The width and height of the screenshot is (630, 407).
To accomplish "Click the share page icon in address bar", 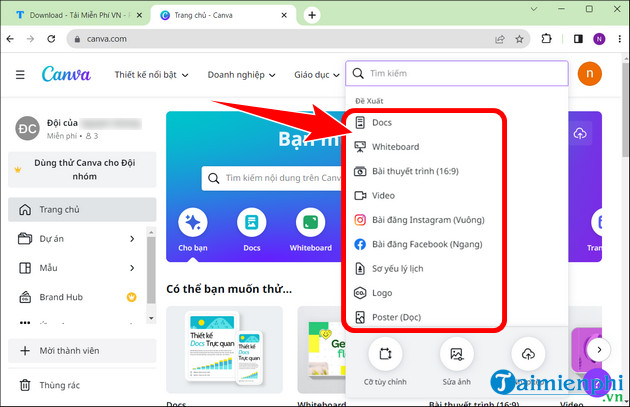I will pyautogui.click(x=500, y=39).
